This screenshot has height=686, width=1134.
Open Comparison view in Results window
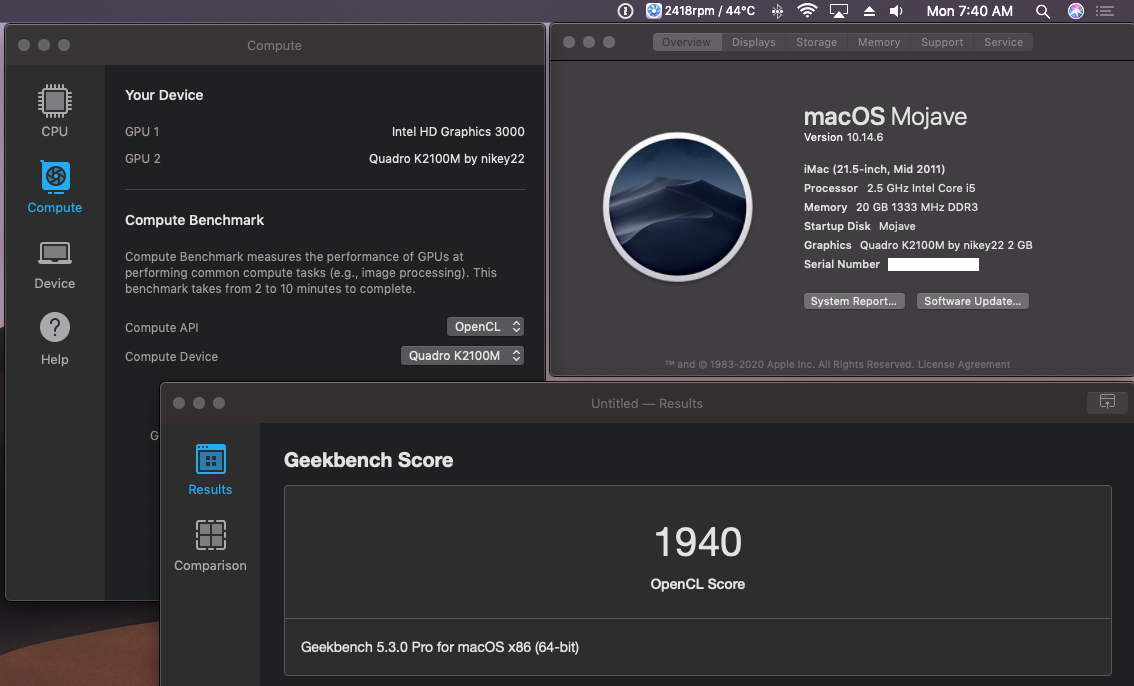(x=210, y=546)
